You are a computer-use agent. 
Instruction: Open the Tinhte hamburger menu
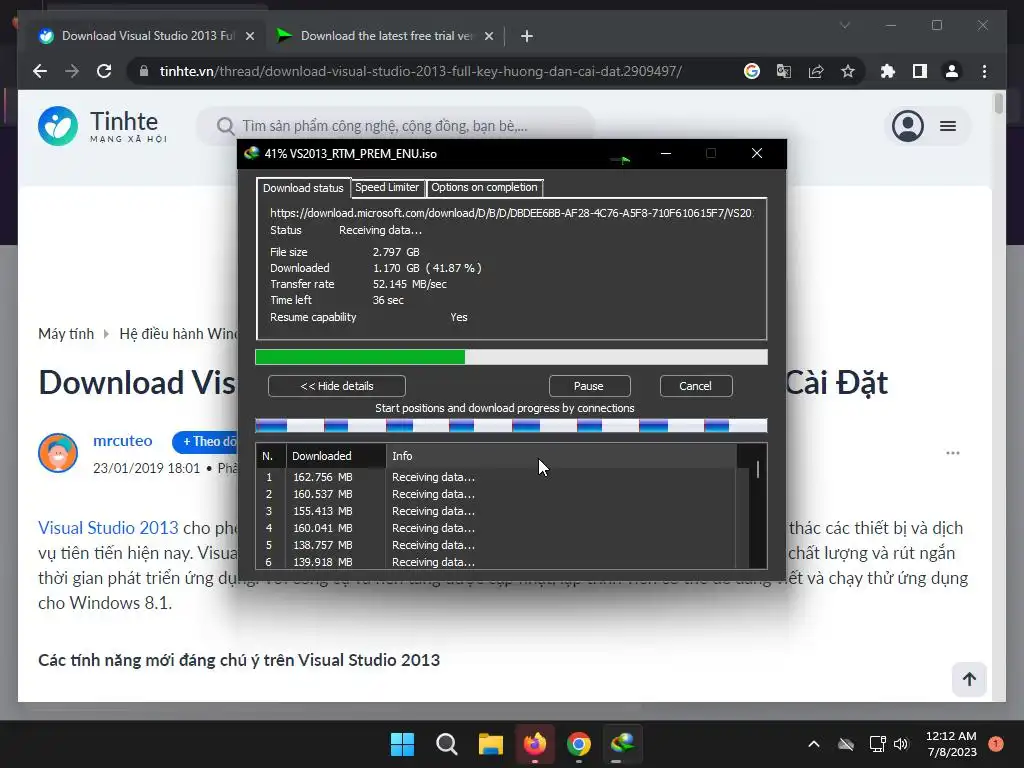948,126
